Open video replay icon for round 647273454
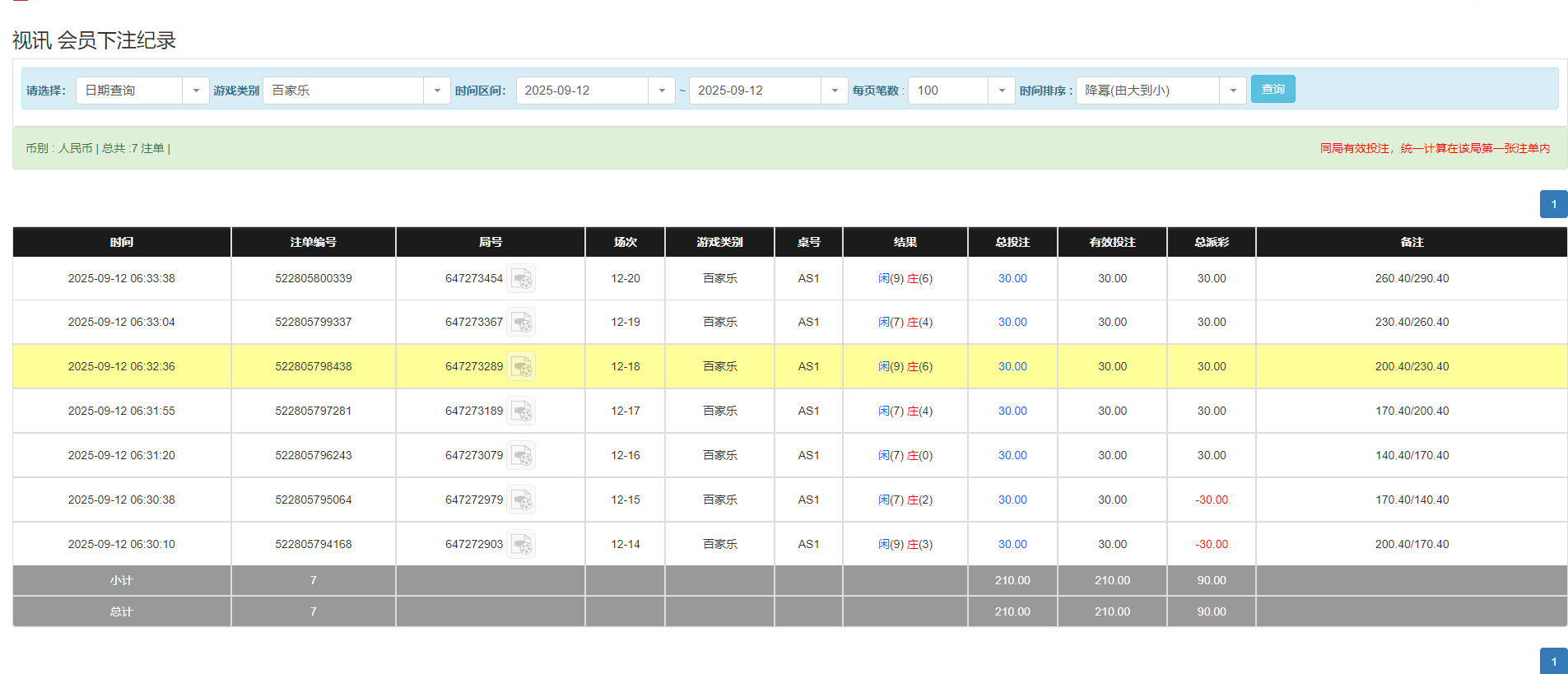The image size is (1568, 674). (x=521, y=279)
